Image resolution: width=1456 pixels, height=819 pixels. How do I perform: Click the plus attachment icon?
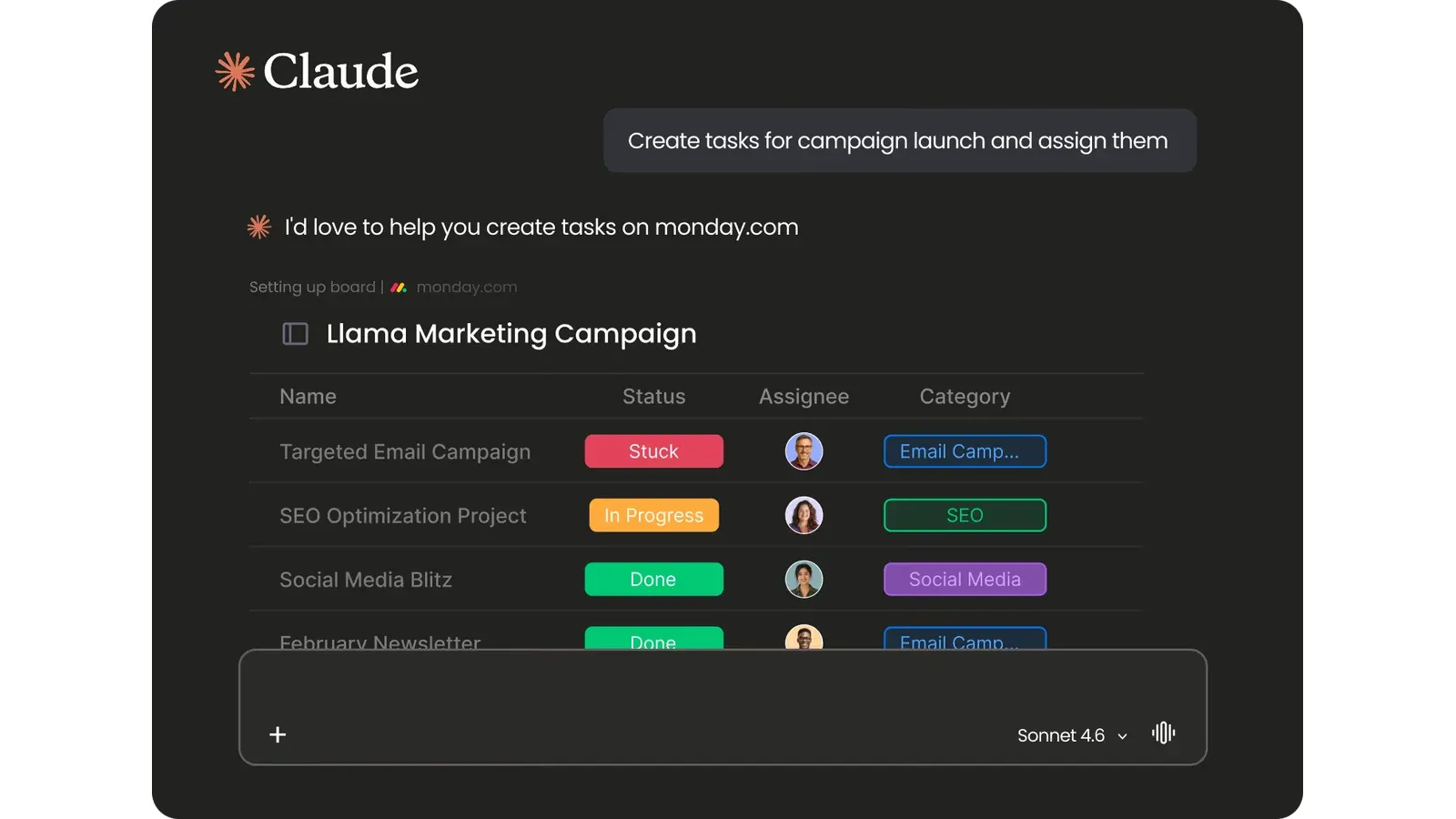click(278, 734)
